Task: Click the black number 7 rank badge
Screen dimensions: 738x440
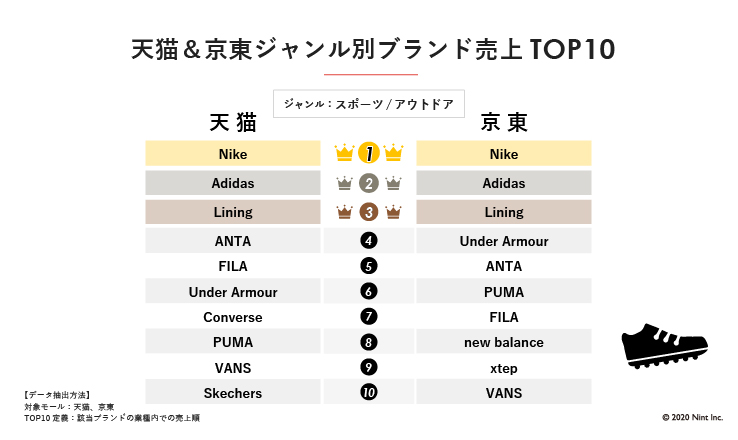Action: tap(369, 317)
